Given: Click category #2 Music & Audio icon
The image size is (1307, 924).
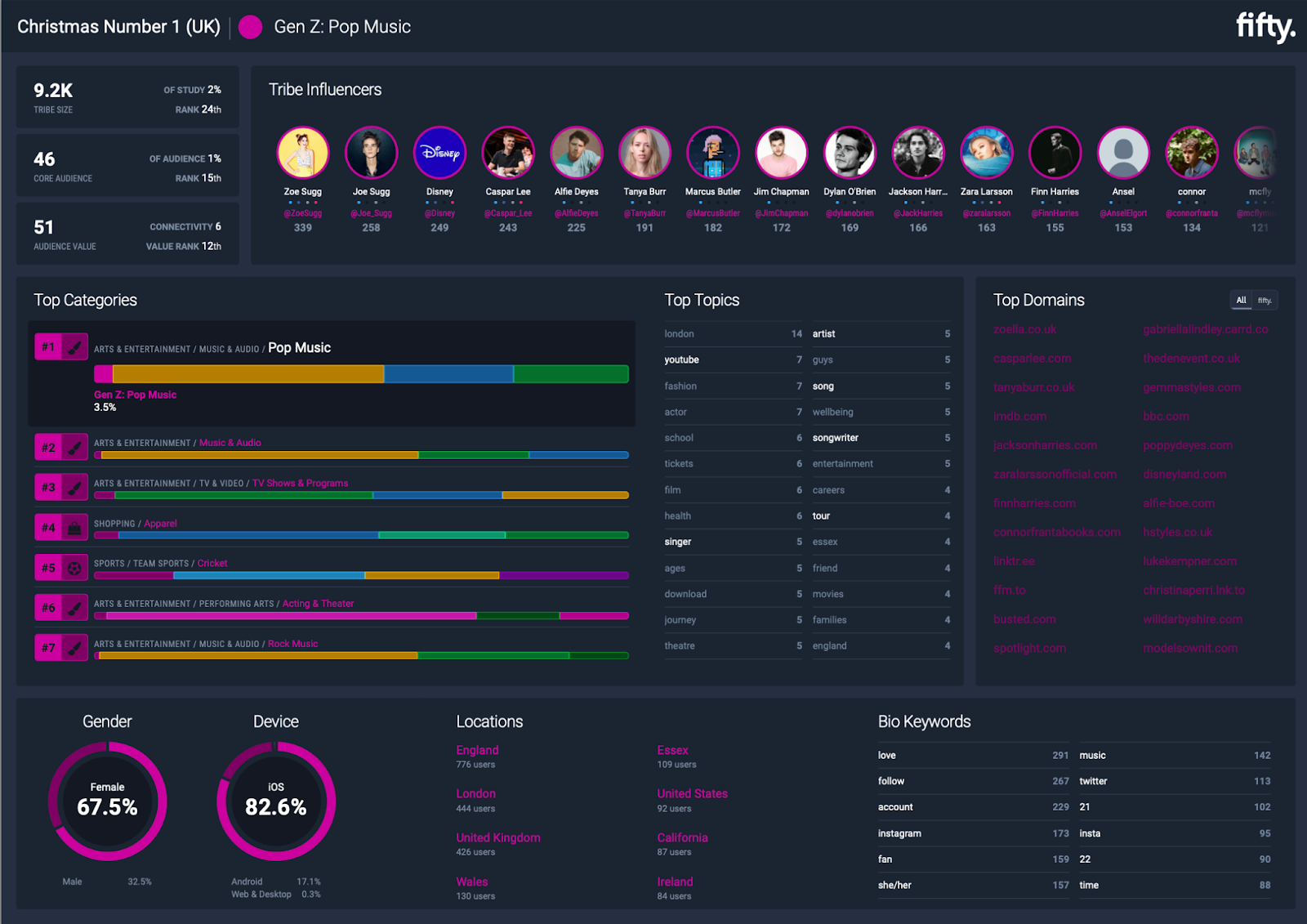Looking at the screenshot, I should [x=74, y=448].
